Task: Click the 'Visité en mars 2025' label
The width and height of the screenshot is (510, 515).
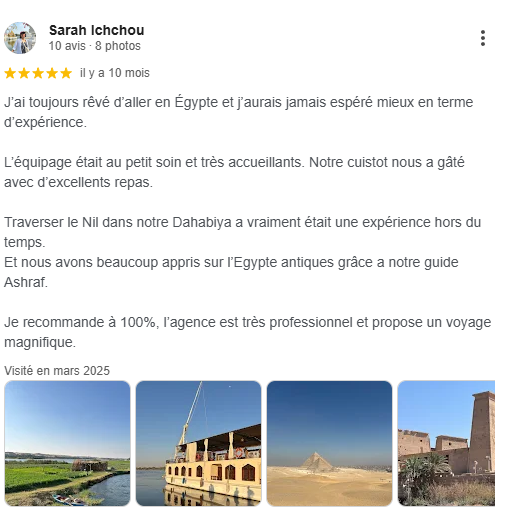Action: [57, 371]
